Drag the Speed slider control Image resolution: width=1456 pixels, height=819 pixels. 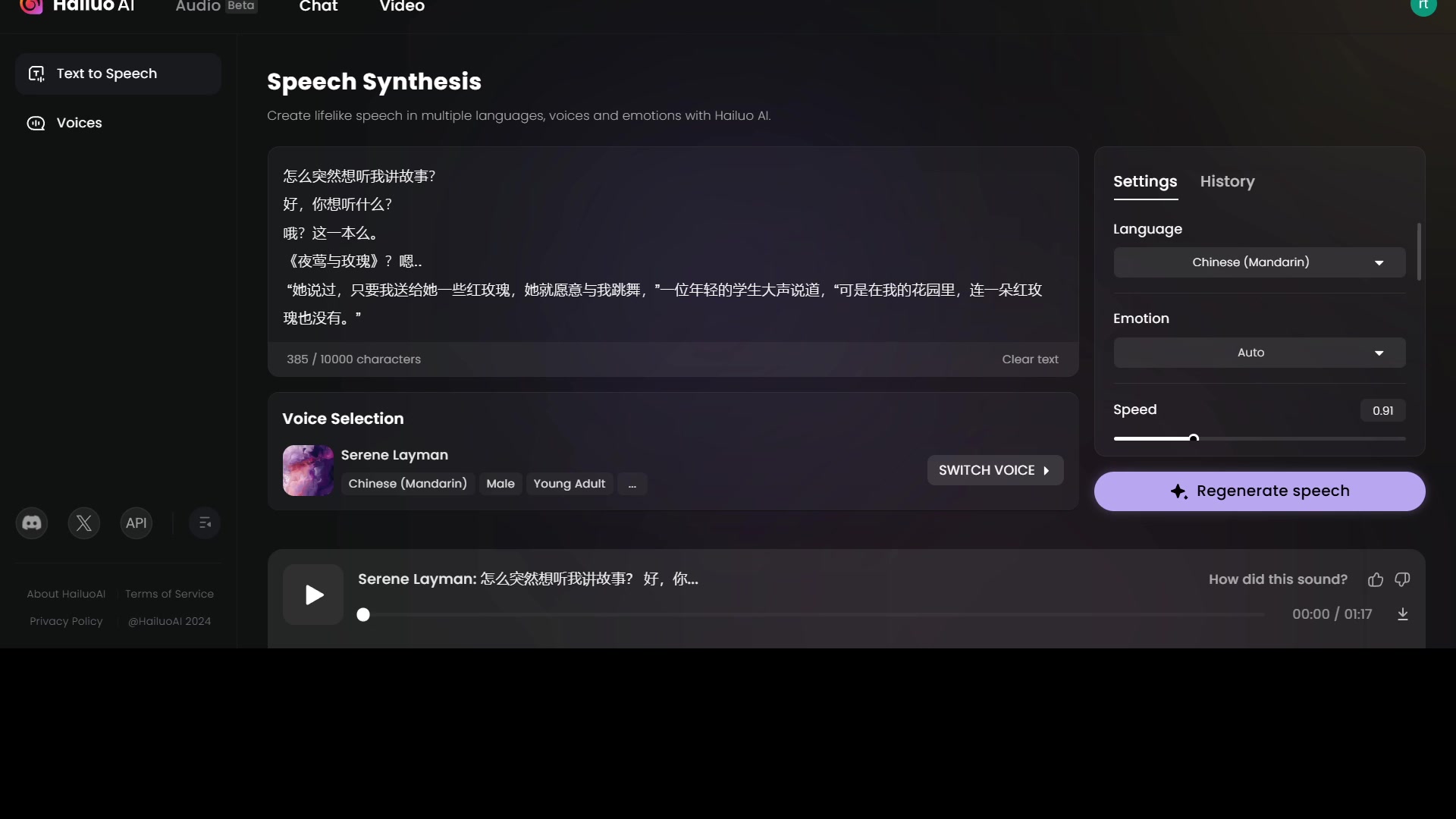click(1193, 438)
